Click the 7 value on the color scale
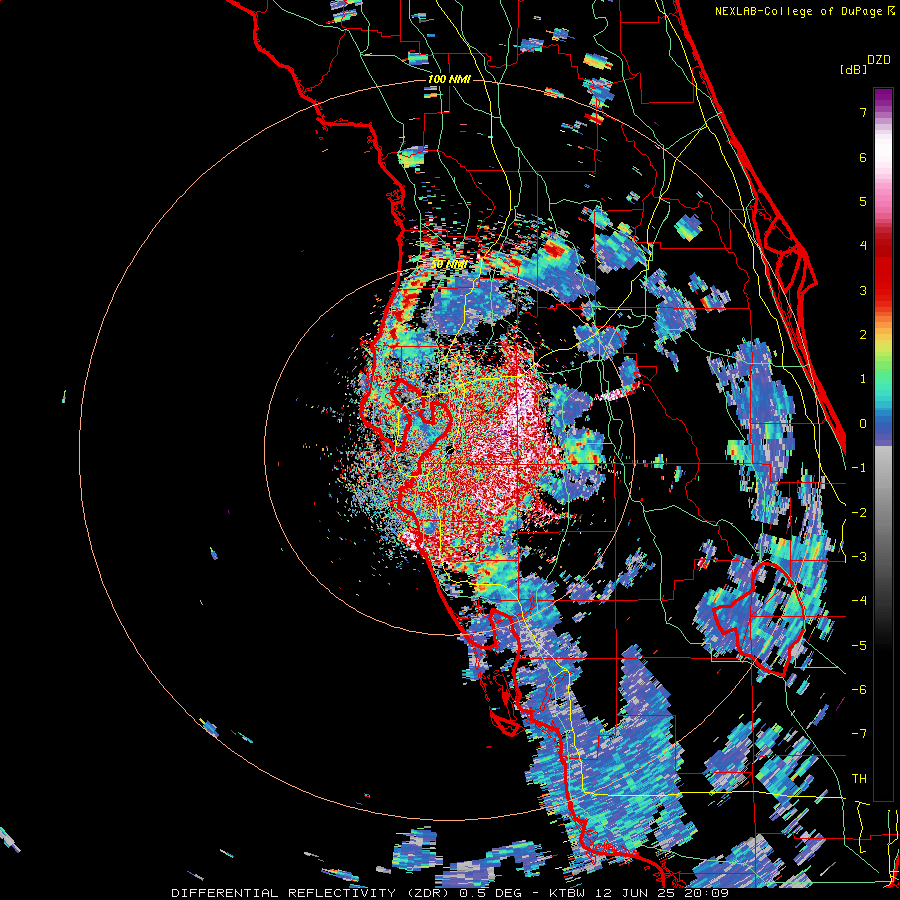The width and height of the screenshot is (900, 900). coord(863,112)
